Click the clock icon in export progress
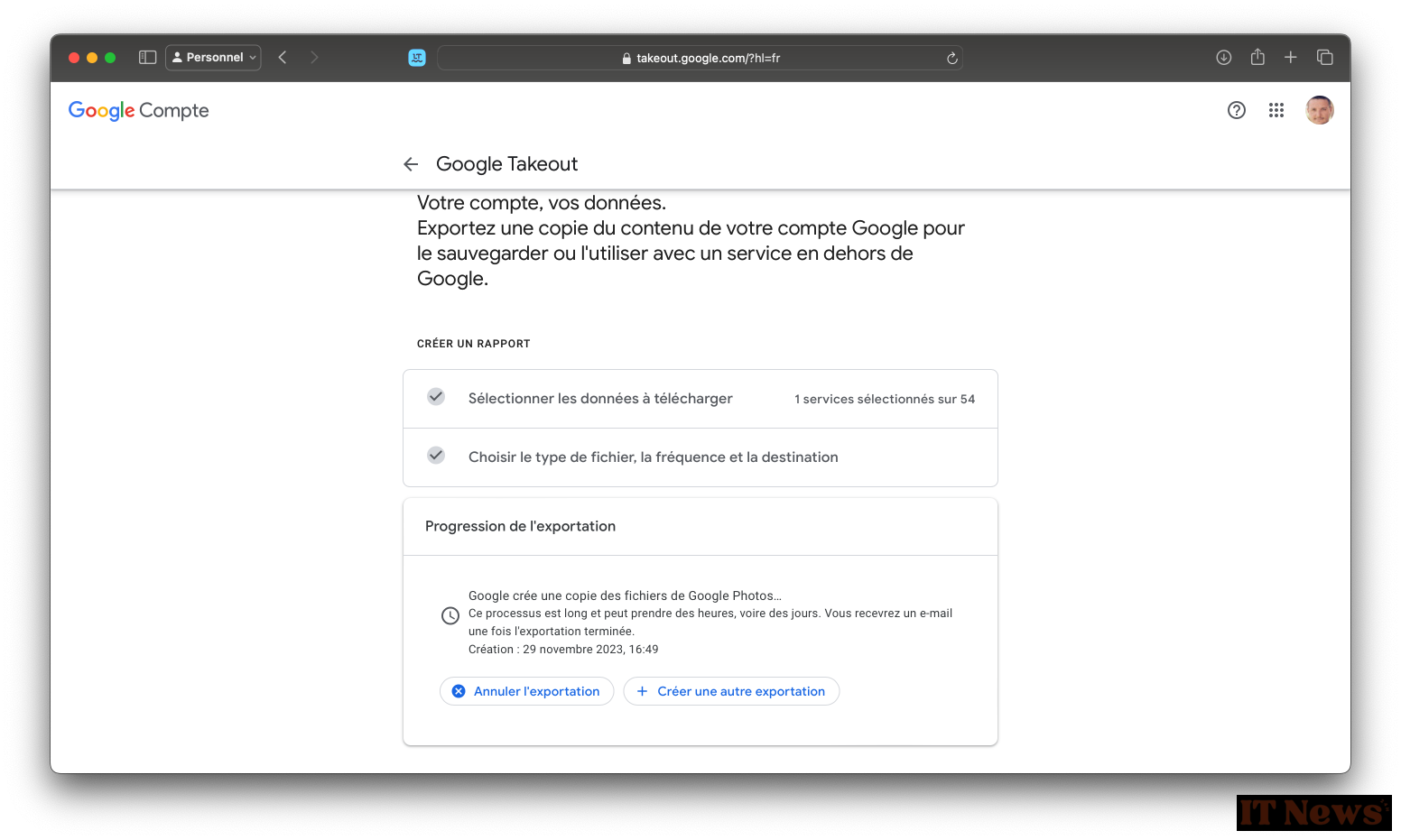 [x=450, y=616]
